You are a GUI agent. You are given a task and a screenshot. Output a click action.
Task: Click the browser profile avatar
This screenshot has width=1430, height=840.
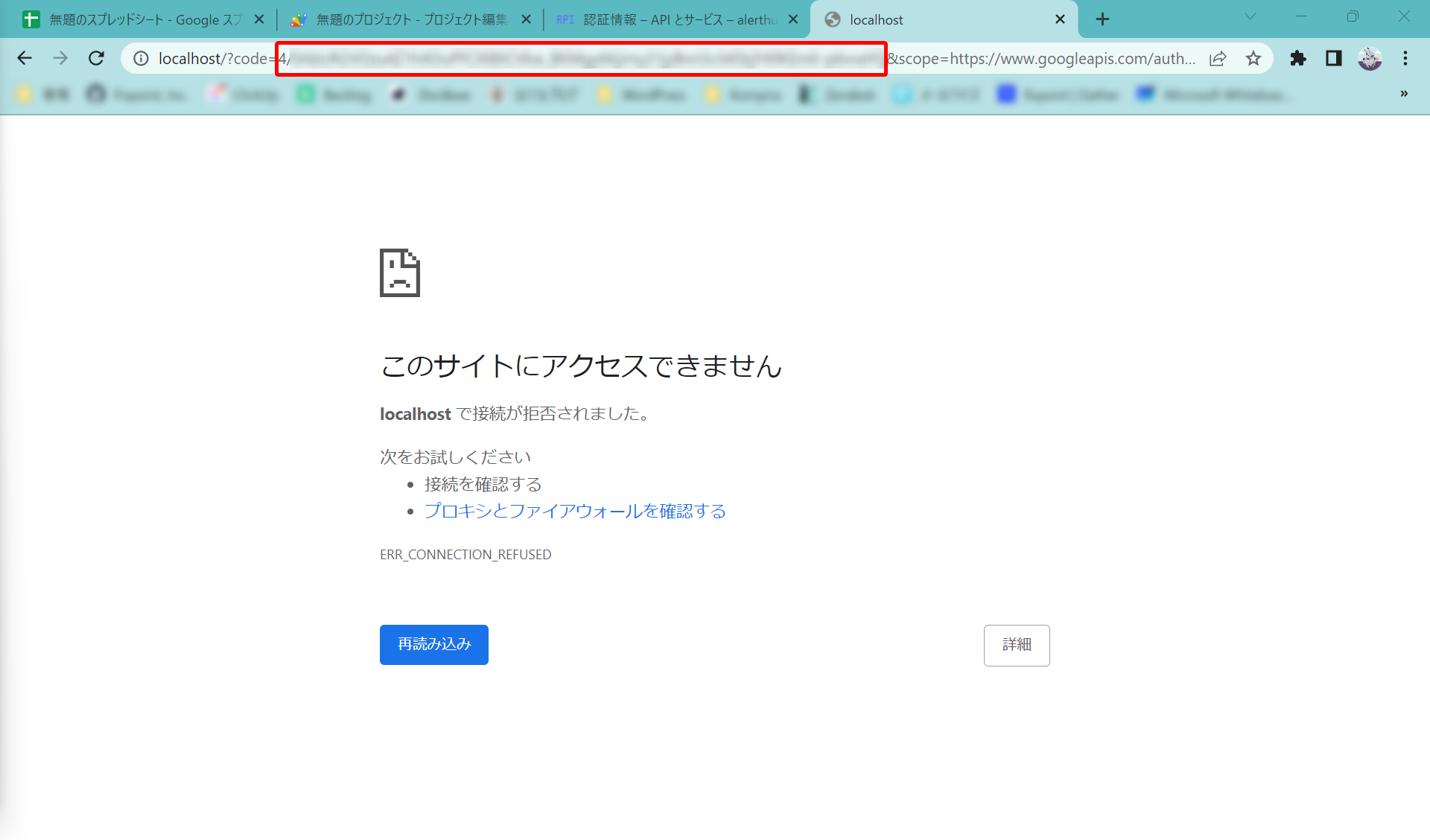tap(1370, 58)
